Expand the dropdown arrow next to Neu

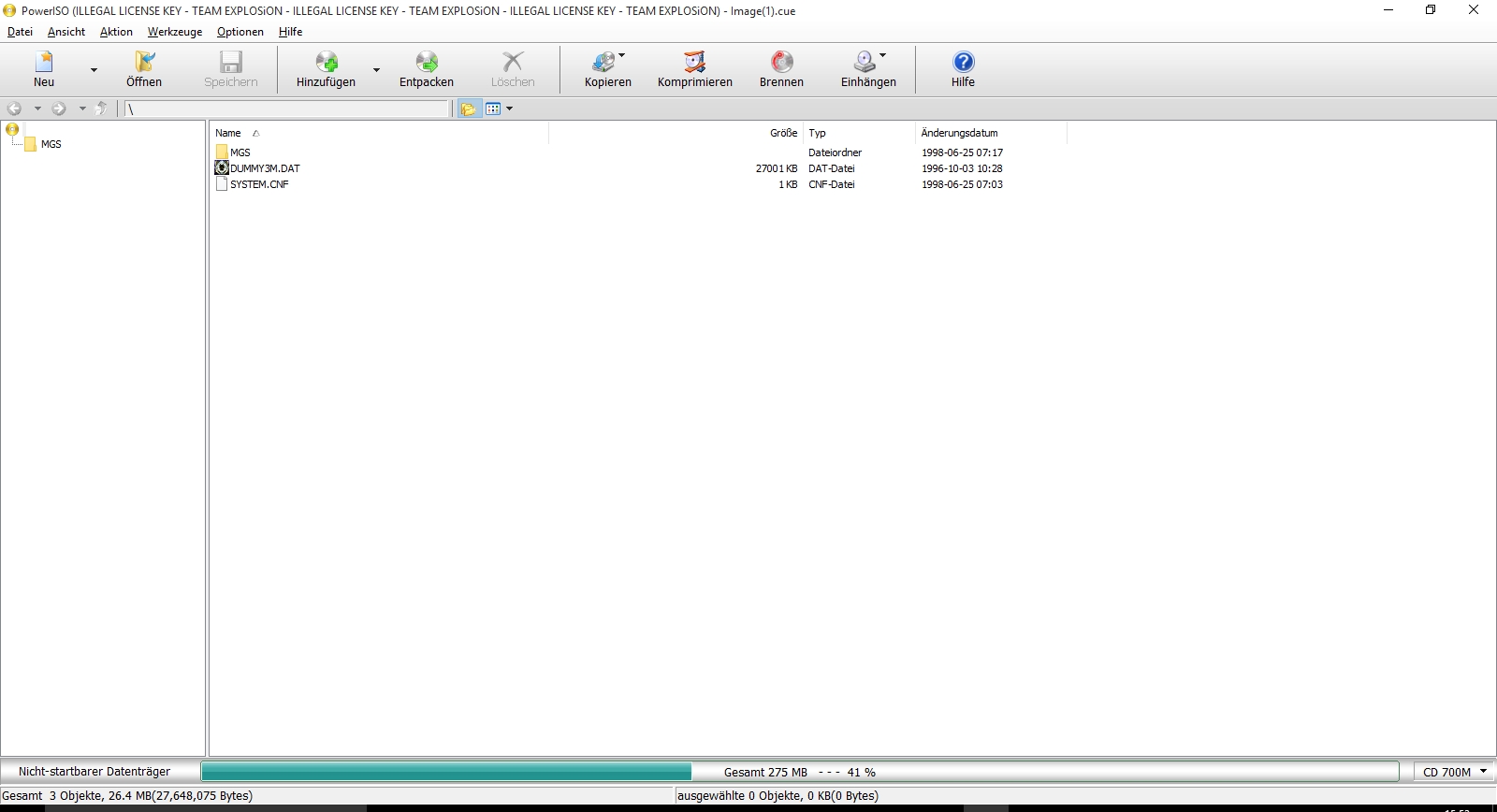pos(94,70)
